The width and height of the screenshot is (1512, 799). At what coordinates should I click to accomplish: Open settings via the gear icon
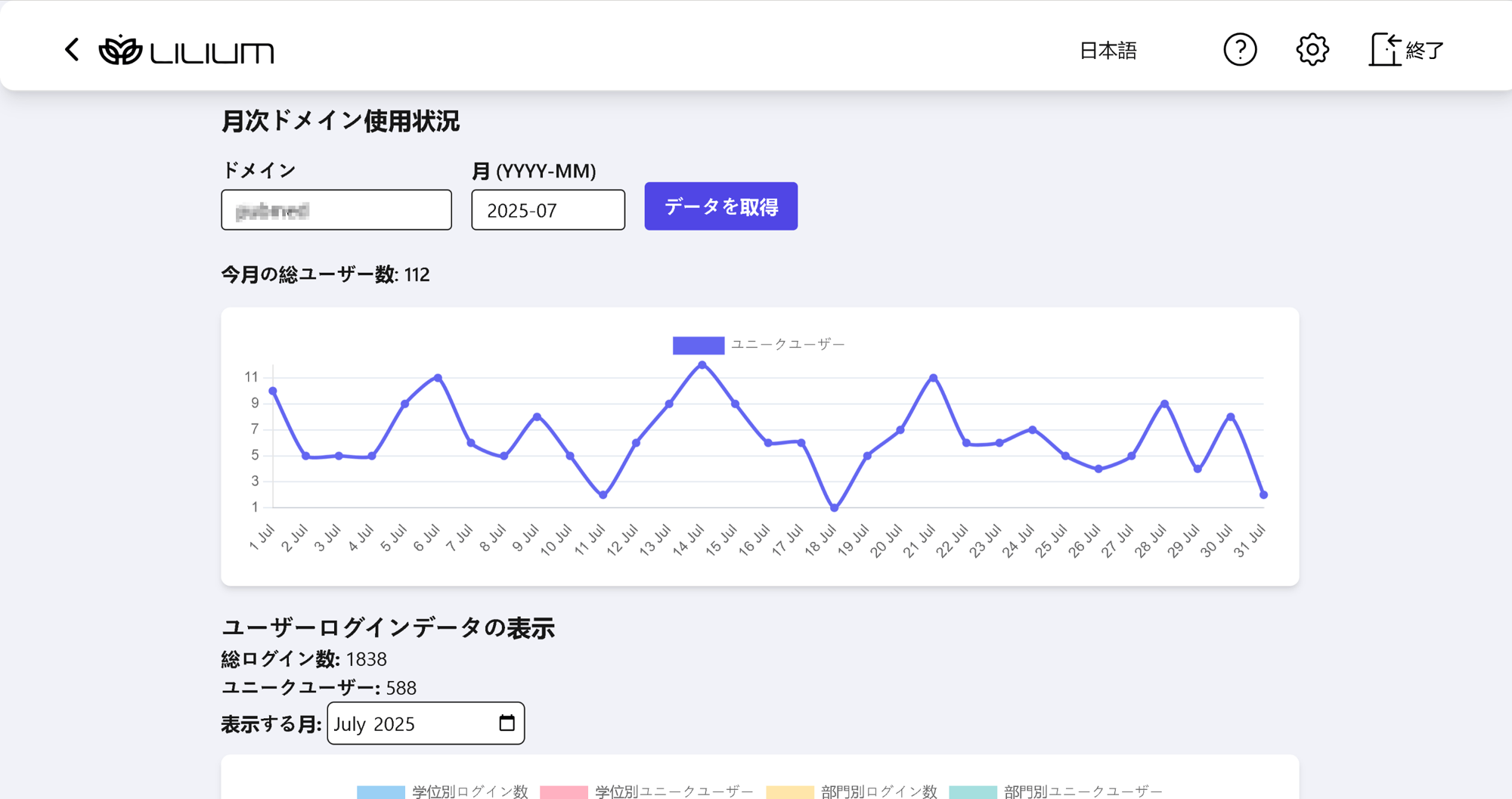pyautogui.click(x=1312, y=50)
